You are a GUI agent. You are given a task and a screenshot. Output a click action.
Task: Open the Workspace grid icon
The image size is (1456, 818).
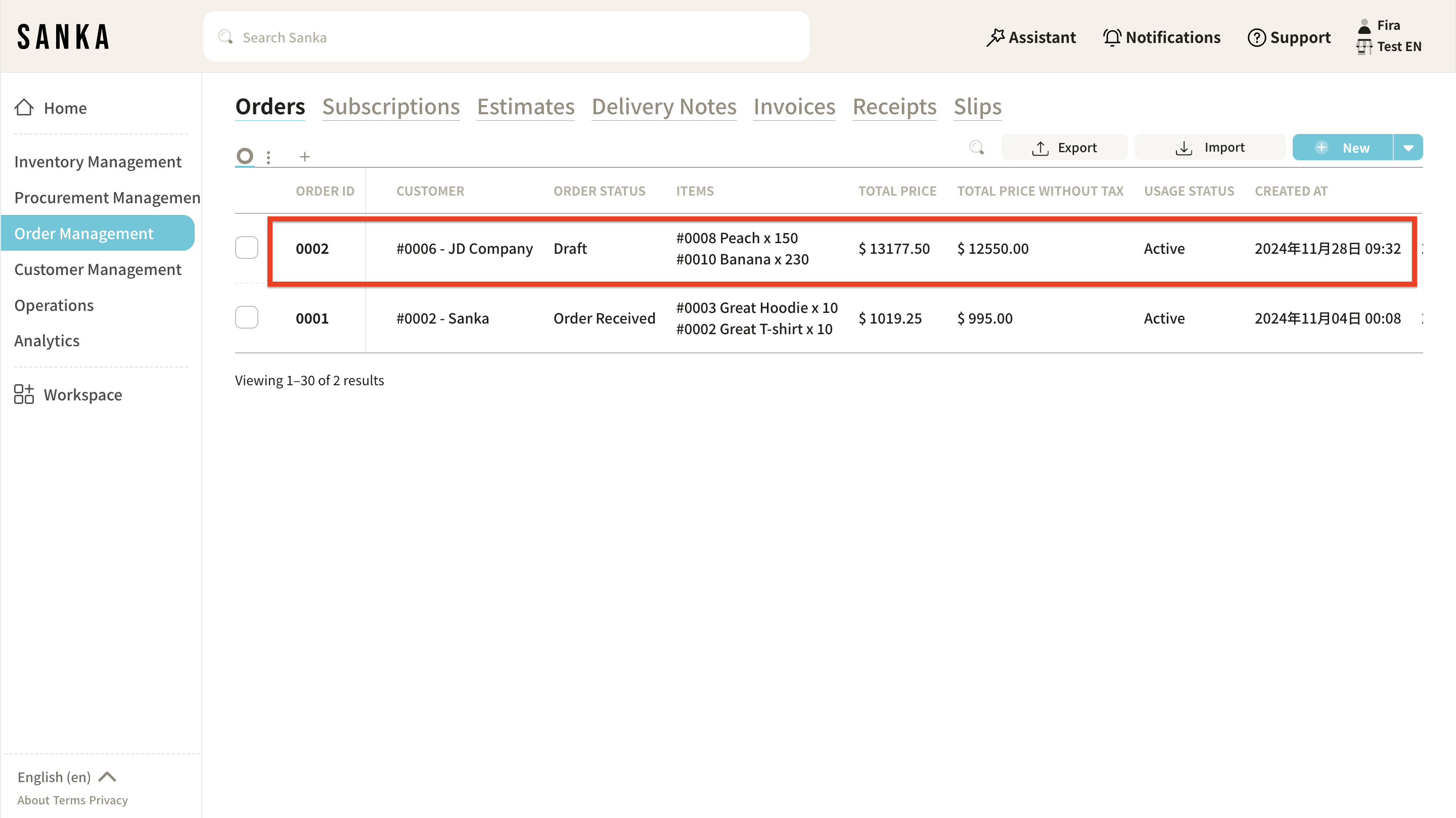pos(24,394)
